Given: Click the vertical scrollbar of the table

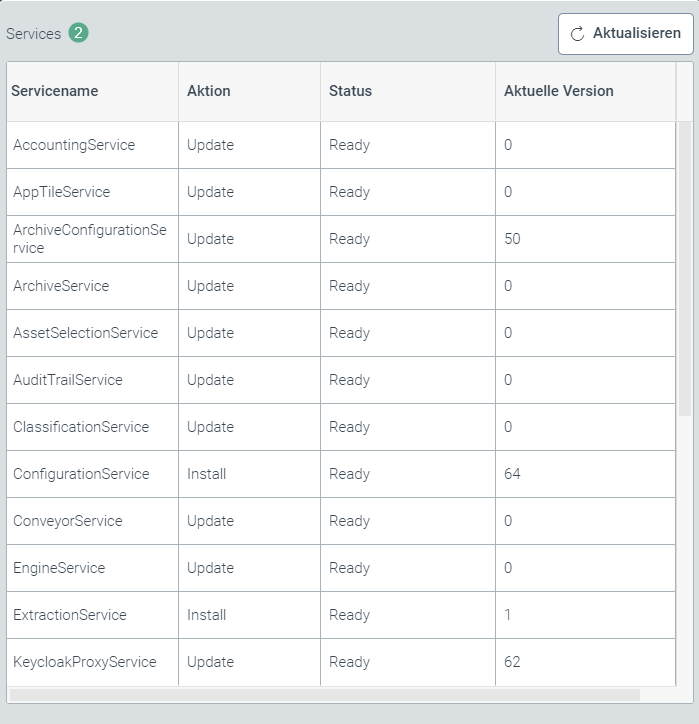Looking at the screenshot, I should click(685, 270).
